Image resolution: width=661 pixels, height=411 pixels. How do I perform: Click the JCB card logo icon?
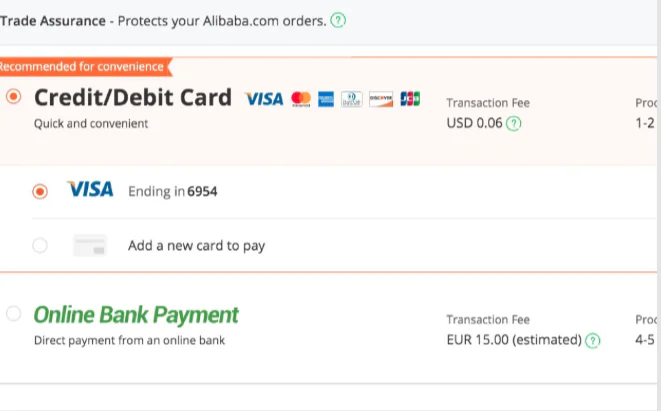pyautogui.click(x=410, y=98)
